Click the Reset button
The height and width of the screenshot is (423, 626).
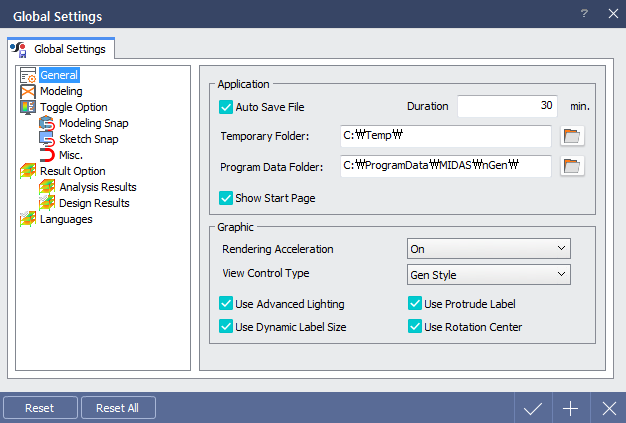40,408
